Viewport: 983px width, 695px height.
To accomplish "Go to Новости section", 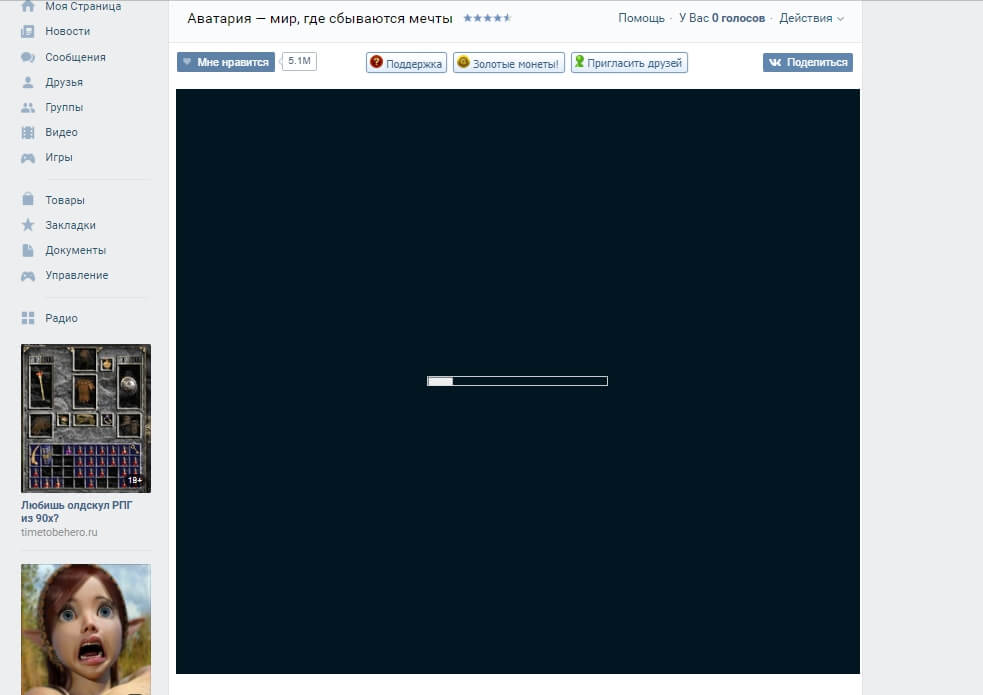I will click(x=68, y=31).
